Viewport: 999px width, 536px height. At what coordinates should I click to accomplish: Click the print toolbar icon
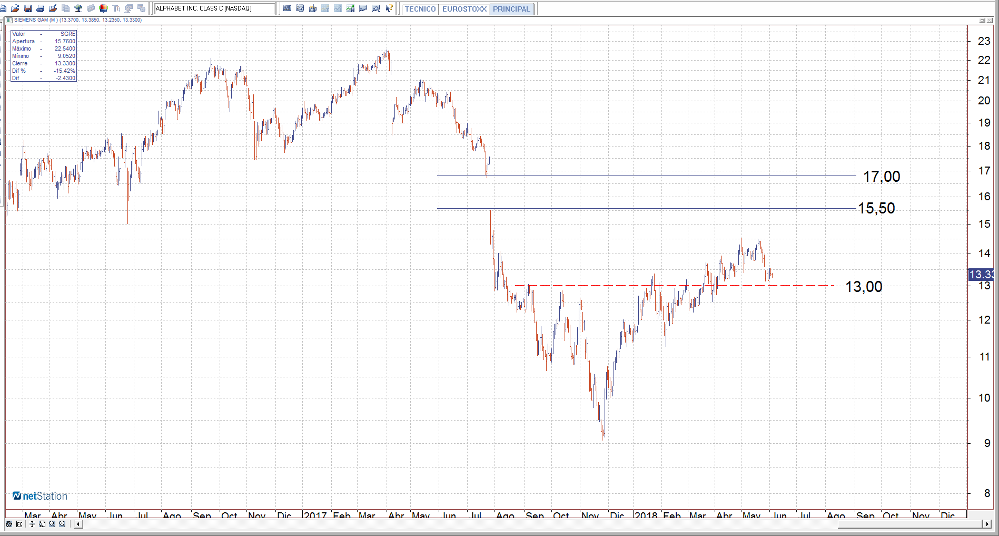(40, 8)
